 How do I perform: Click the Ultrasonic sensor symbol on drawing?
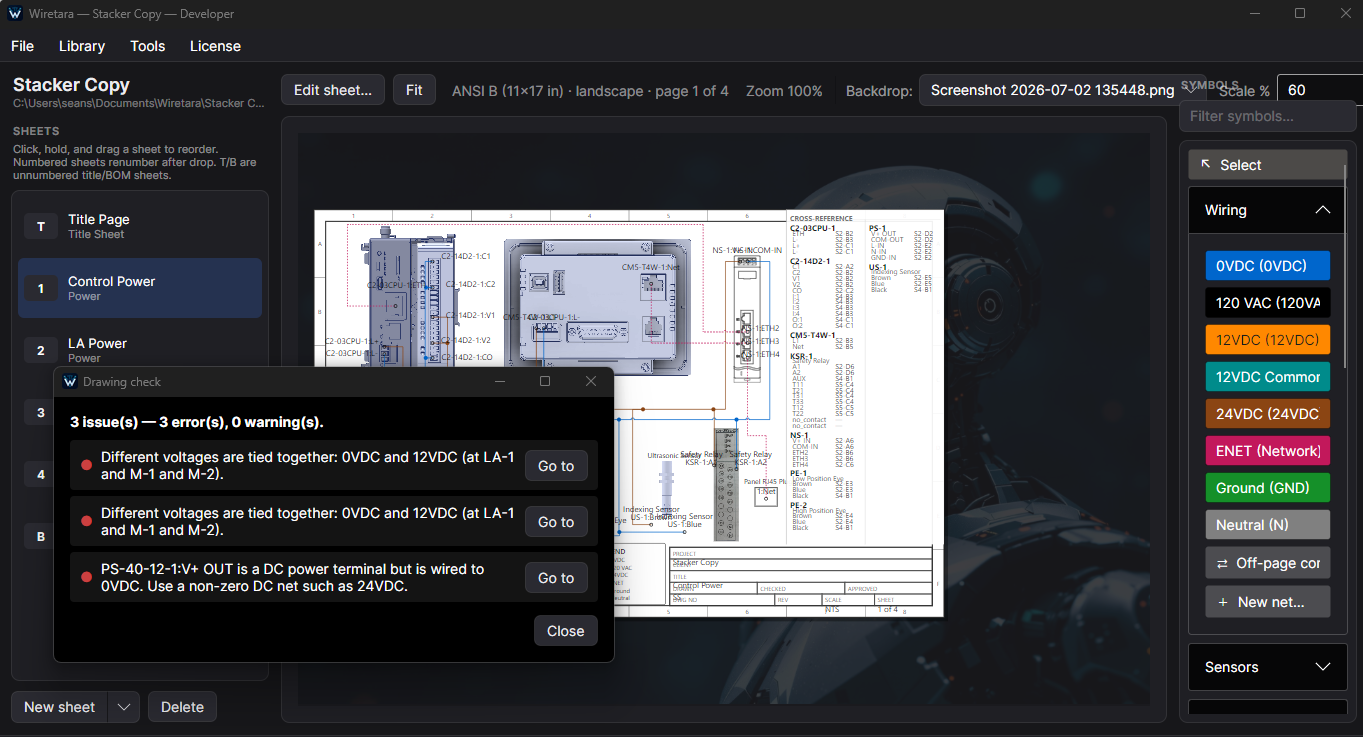(666, 485)
